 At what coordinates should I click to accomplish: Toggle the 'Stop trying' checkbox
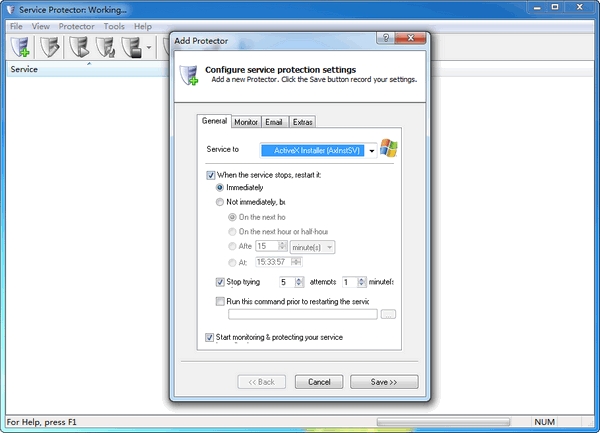point(220,282)
